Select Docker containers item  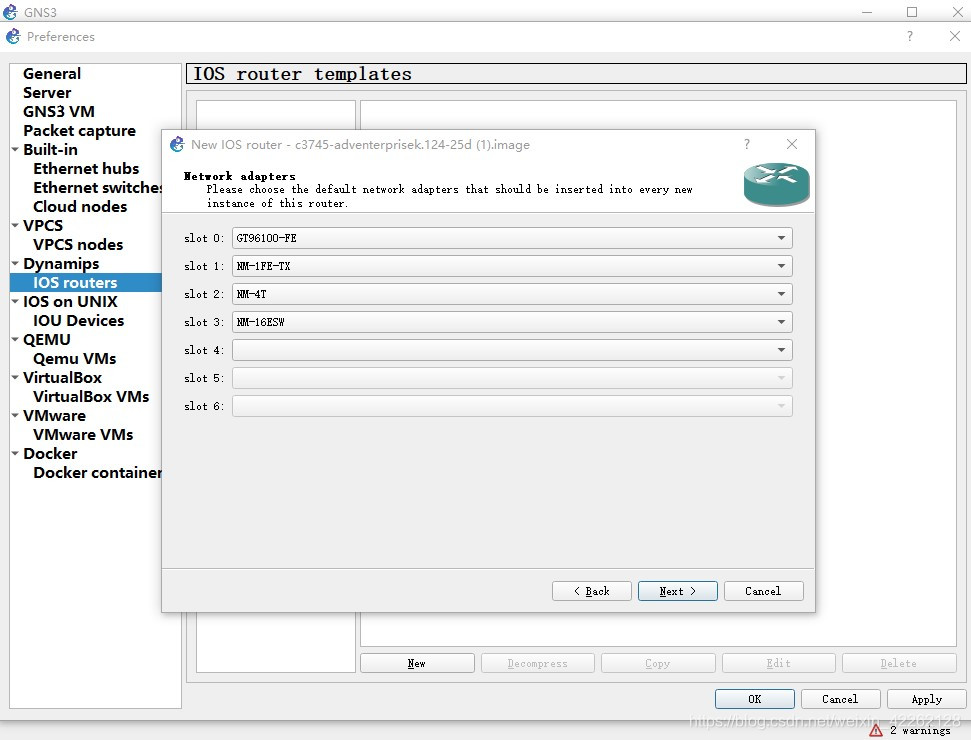click(97, 472)
